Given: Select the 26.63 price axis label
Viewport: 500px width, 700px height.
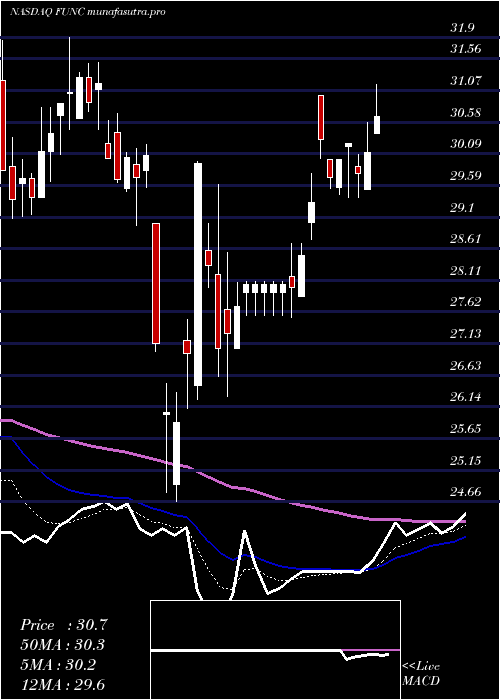Looking at the screenshot, I should click(466, 366).
